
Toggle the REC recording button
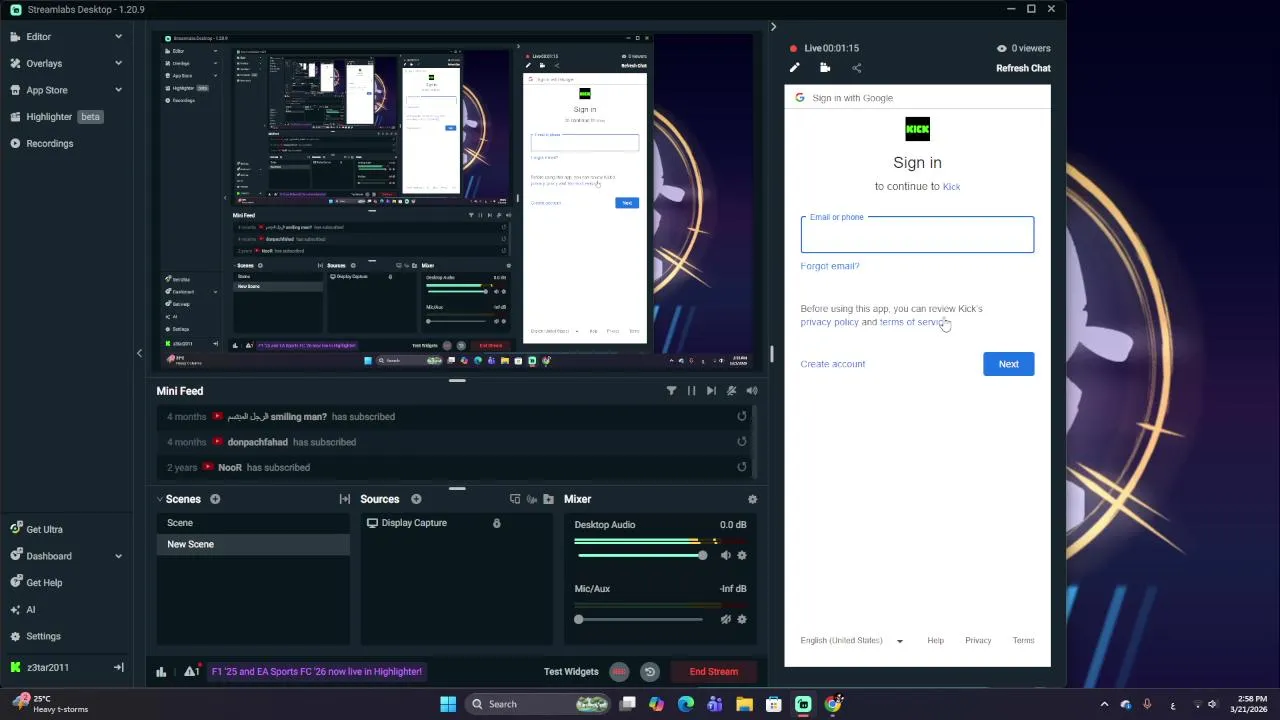619,672
